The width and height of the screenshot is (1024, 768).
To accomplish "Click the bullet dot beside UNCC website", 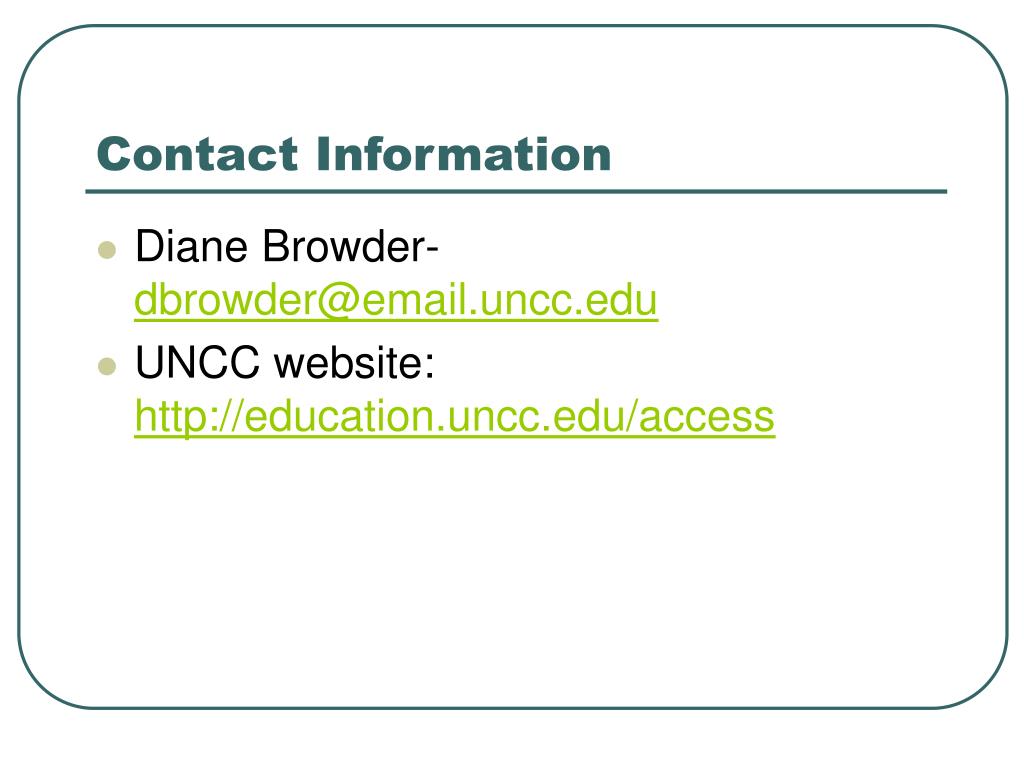I will coord(106,366).
